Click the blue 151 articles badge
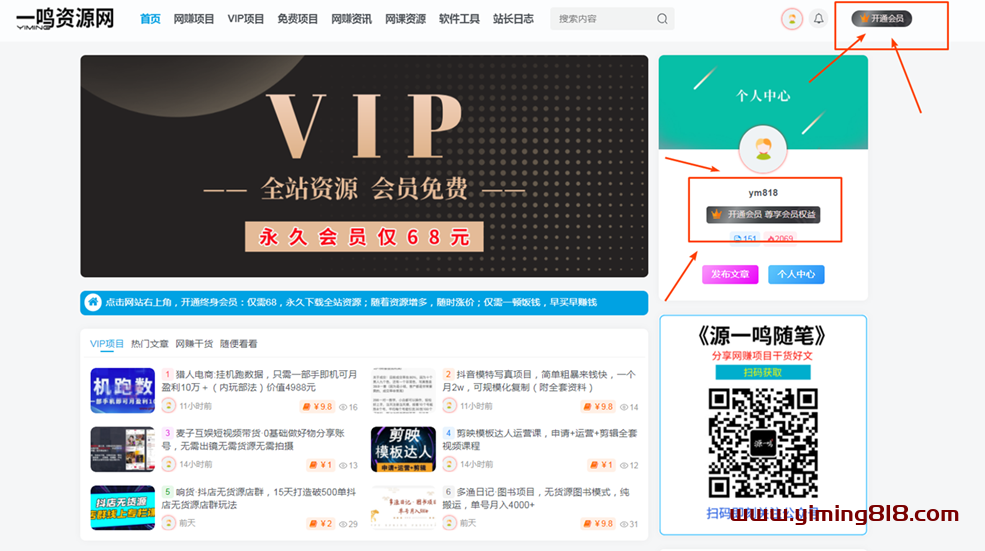This screenshot has height=551, width=985. point(745,239)
